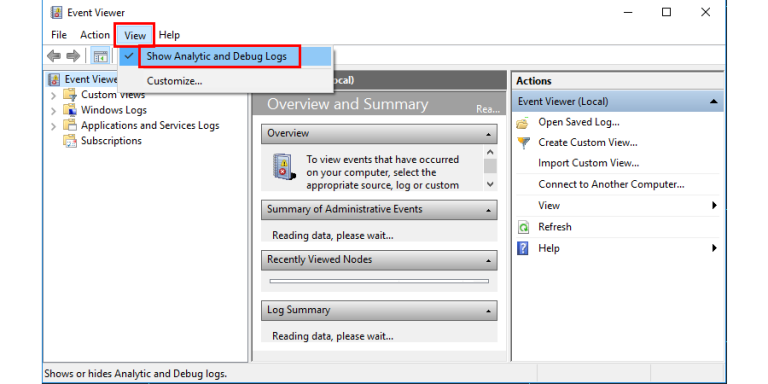Viewport: 768px width, 384px height.
Task: Click the Open Saved Log folder icon
Action: (x=523, y=122)
